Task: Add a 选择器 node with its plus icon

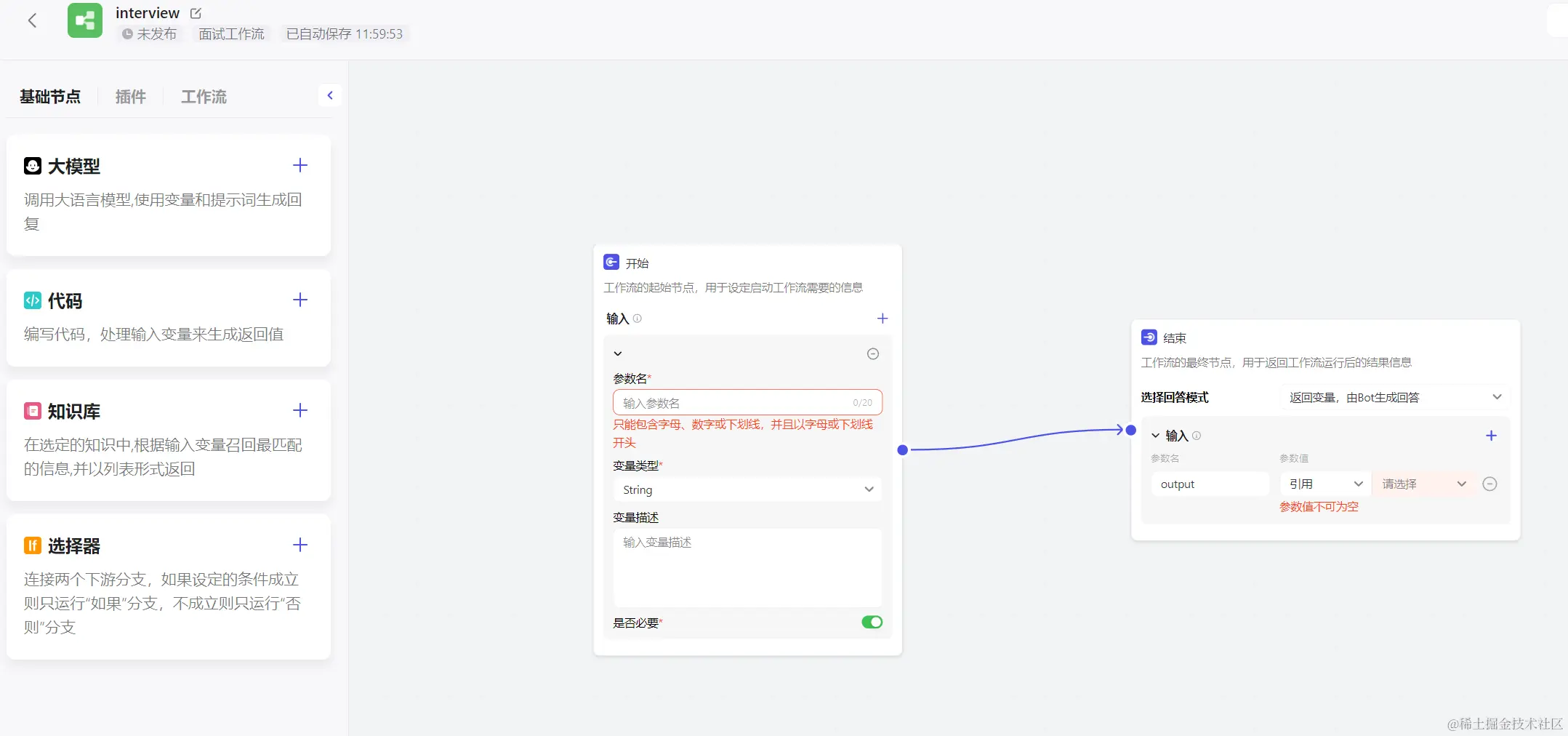Action: 300,545
